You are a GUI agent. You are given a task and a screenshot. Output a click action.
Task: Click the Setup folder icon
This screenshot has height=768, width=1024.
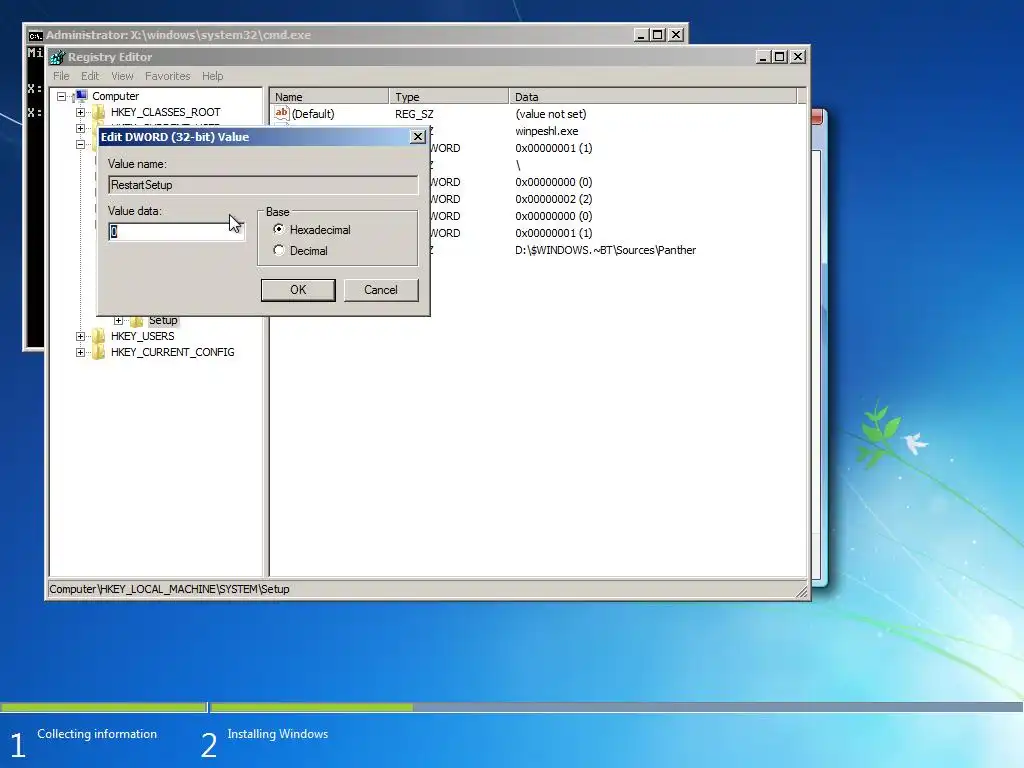tap(136, 321)
